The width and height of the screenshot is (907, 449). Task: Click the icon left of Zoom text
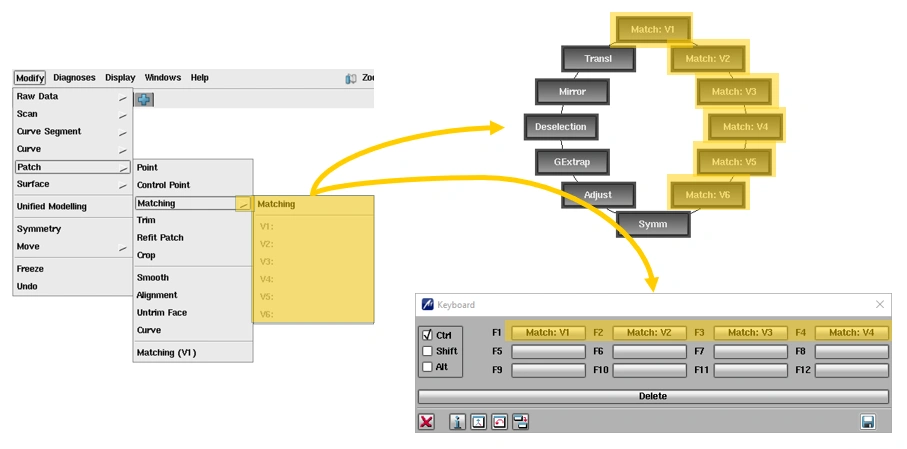coord(351,78)
